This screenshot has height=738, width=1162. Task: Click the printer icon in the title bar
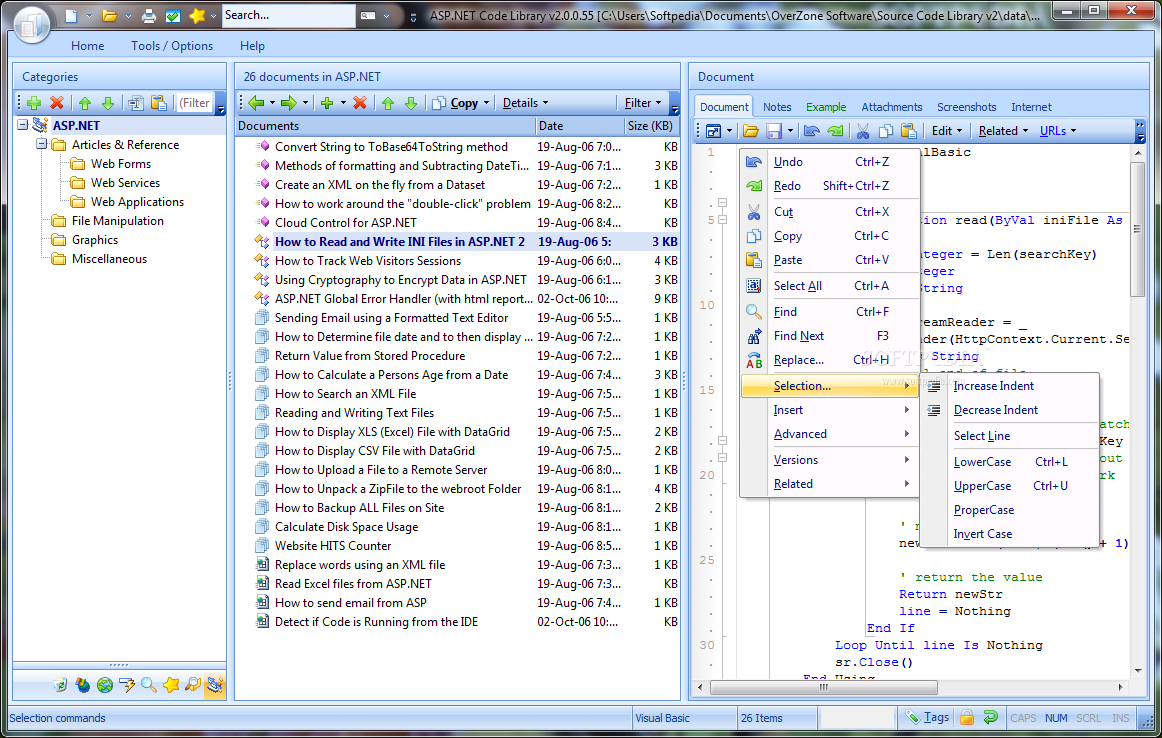[x=149, y=16]
